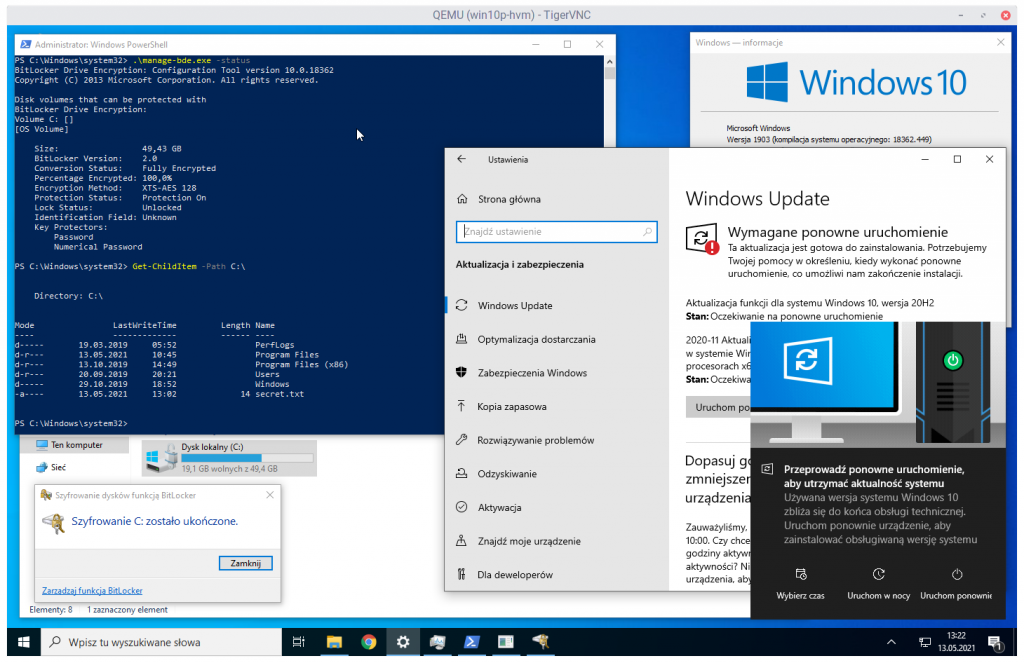
Task: Click the network tray icon
Action: click(925, 643)
